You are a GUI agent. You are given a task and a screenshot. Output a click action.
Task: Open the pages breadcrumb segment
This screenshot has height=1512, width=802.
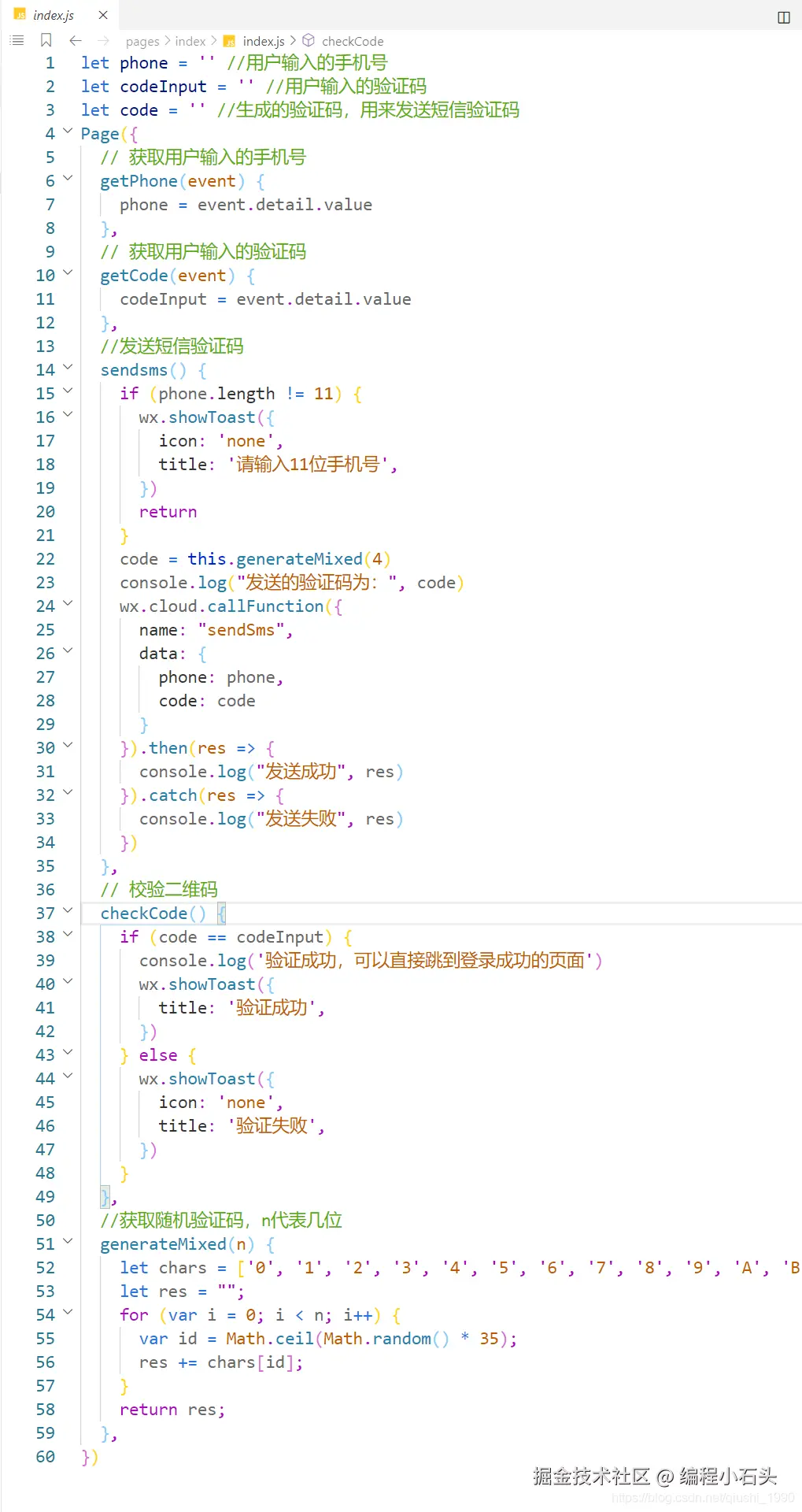142,41
